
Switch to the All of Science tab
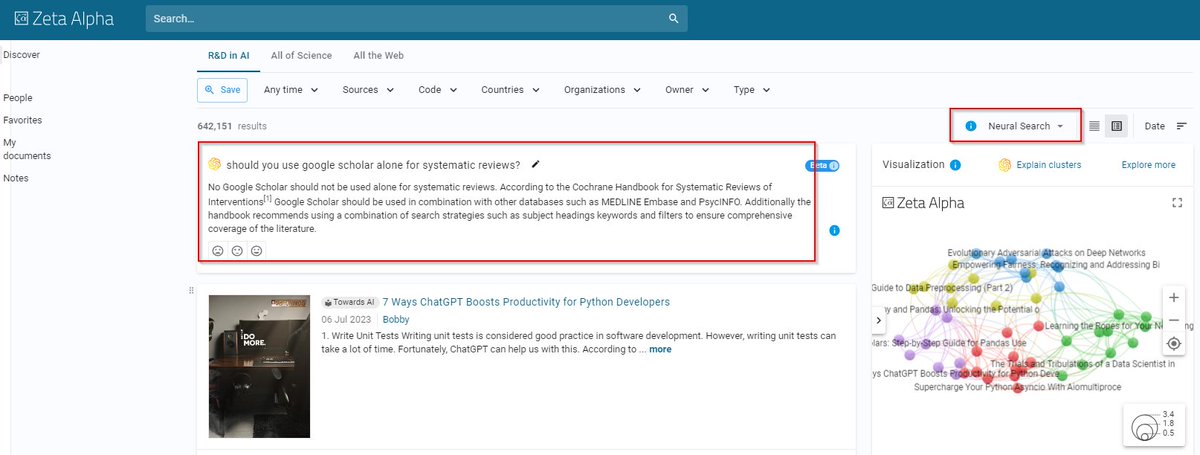point(301,55)
